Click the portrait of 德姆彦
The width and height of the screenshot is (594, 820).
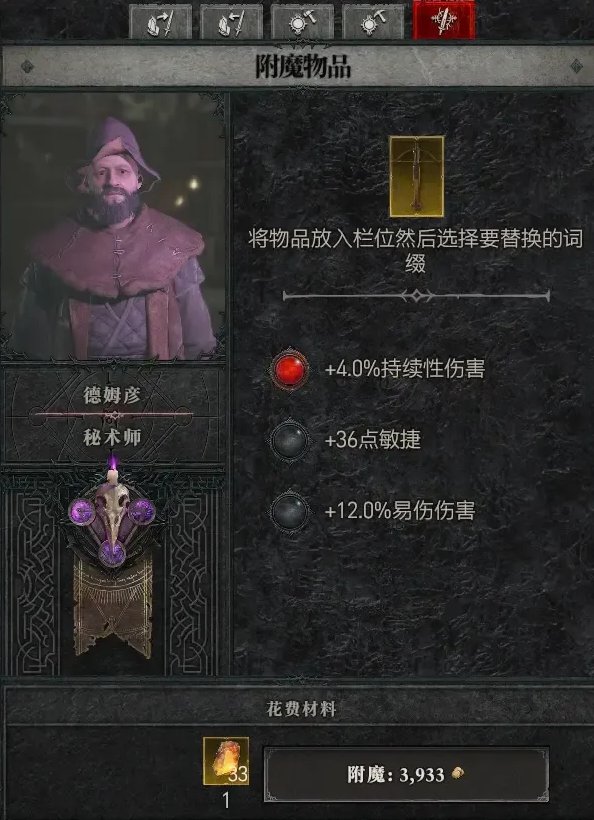point(114,227)
